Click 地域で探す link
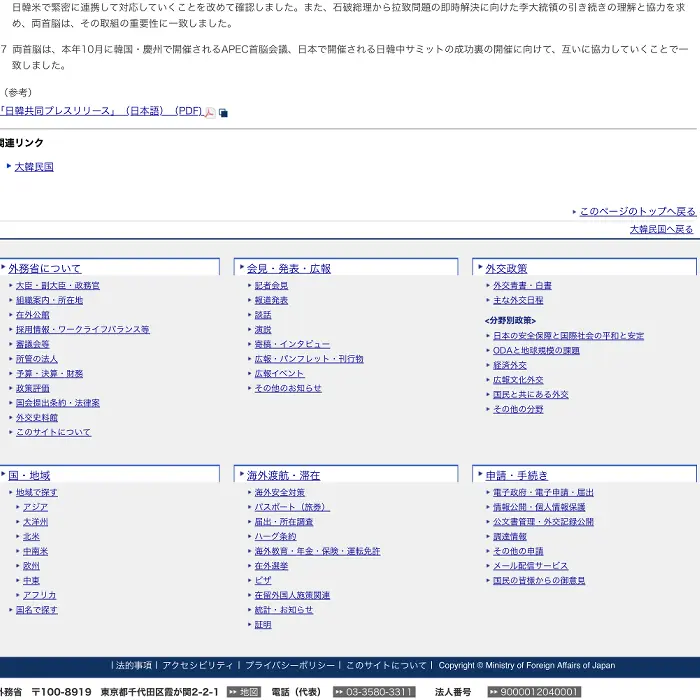 [x=37, y=493]
